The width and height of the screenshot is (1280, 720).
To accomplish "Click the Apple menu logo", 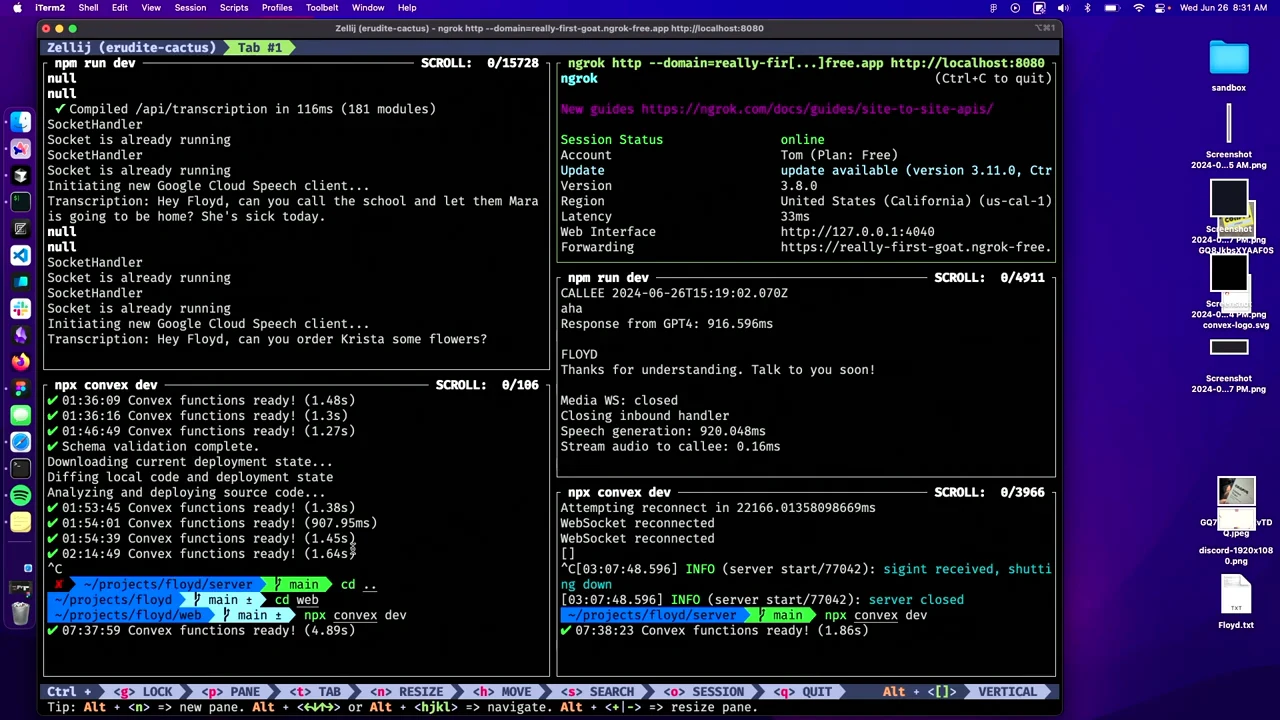I will tap(16, 8).
